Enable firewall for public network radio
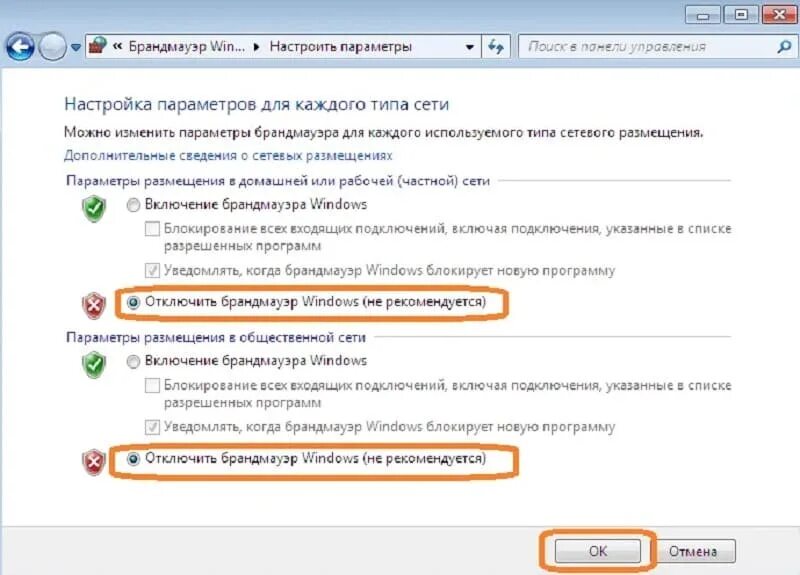 point(133,362)
